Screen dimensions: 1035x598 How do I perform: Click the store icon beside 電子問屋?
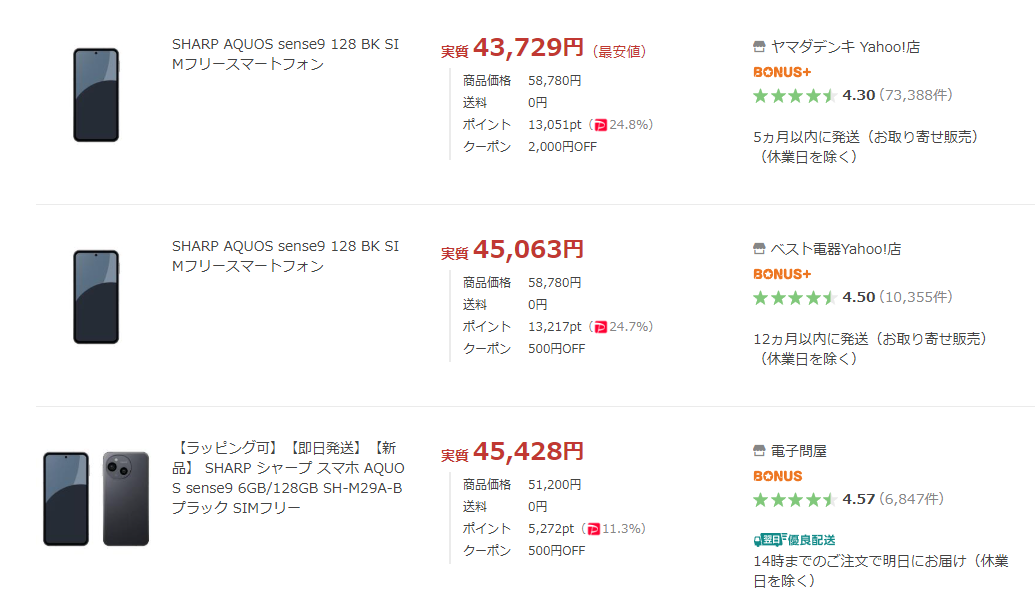point(759,451)
